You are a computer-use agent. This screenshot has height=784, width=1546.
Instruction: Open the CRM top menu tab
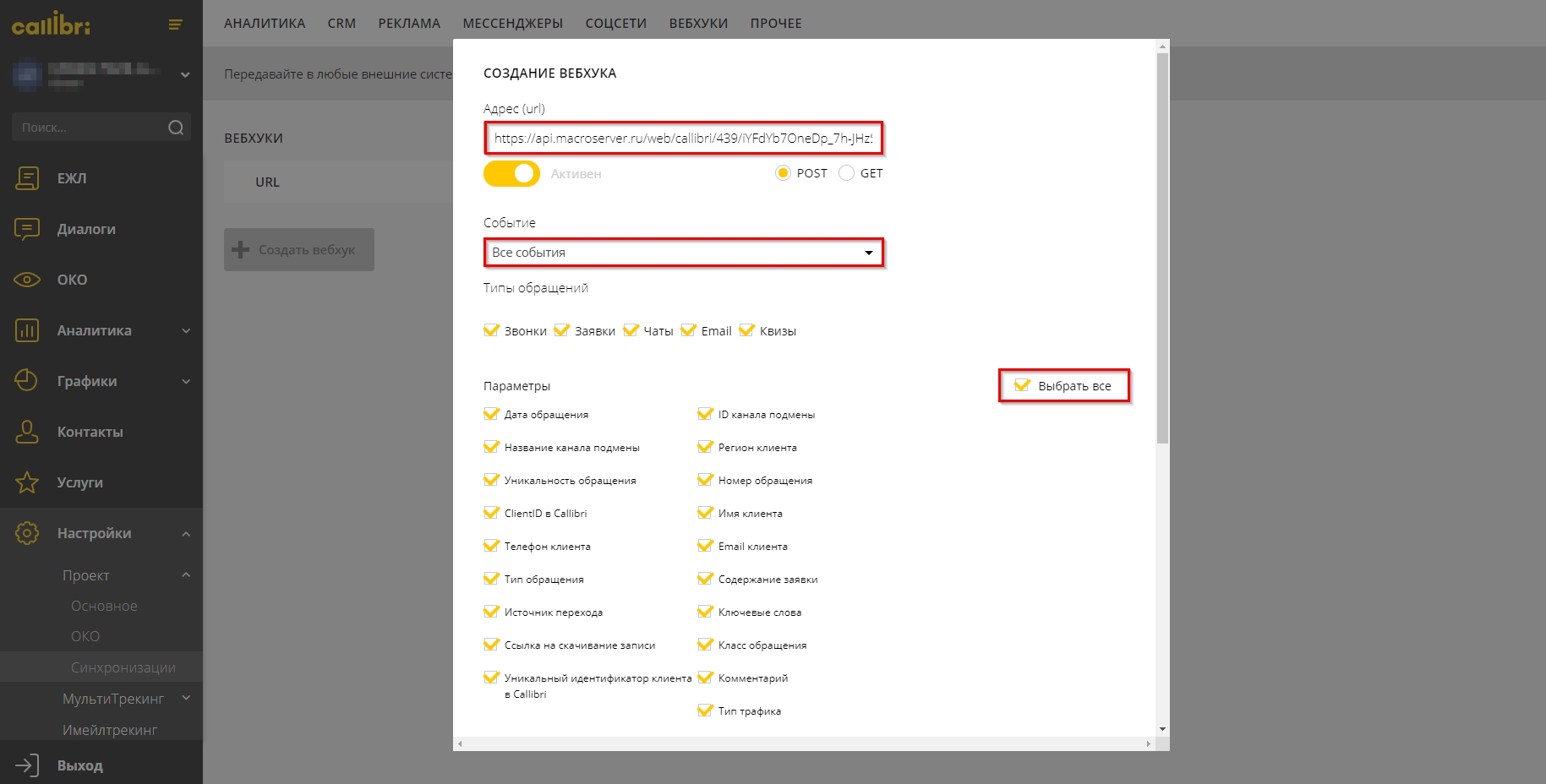click(341, 24)
